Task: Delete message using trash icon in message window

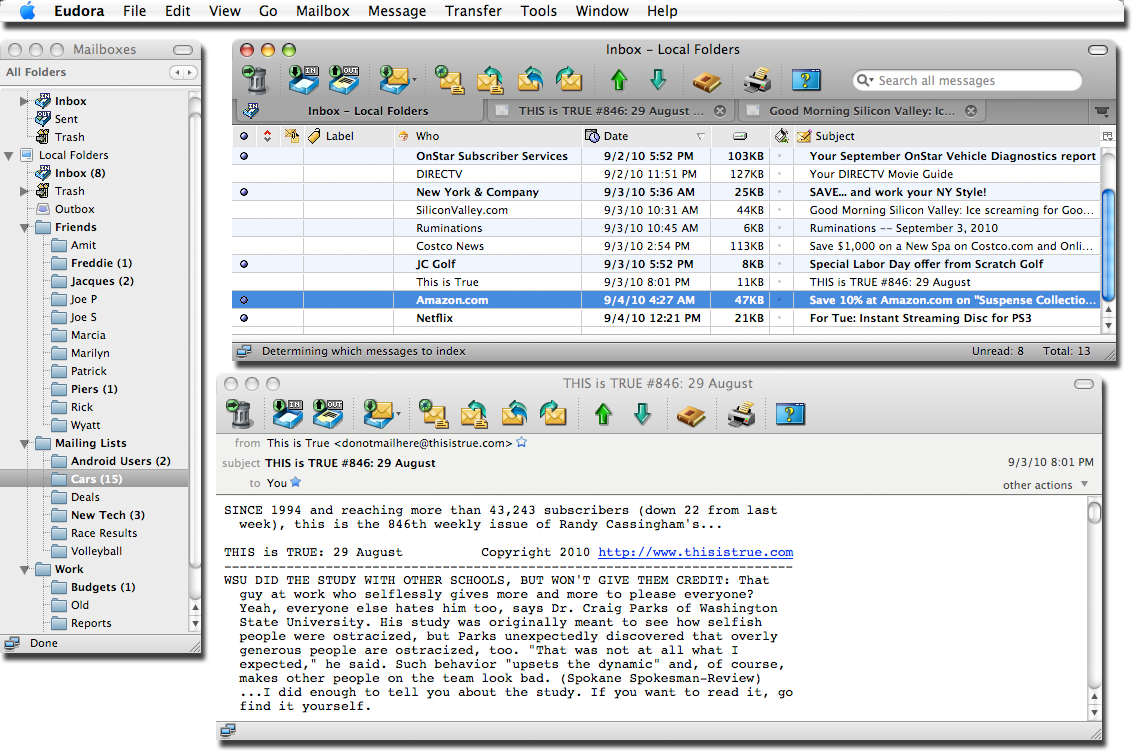Action: pyautogui.click(x=238, y=414)
